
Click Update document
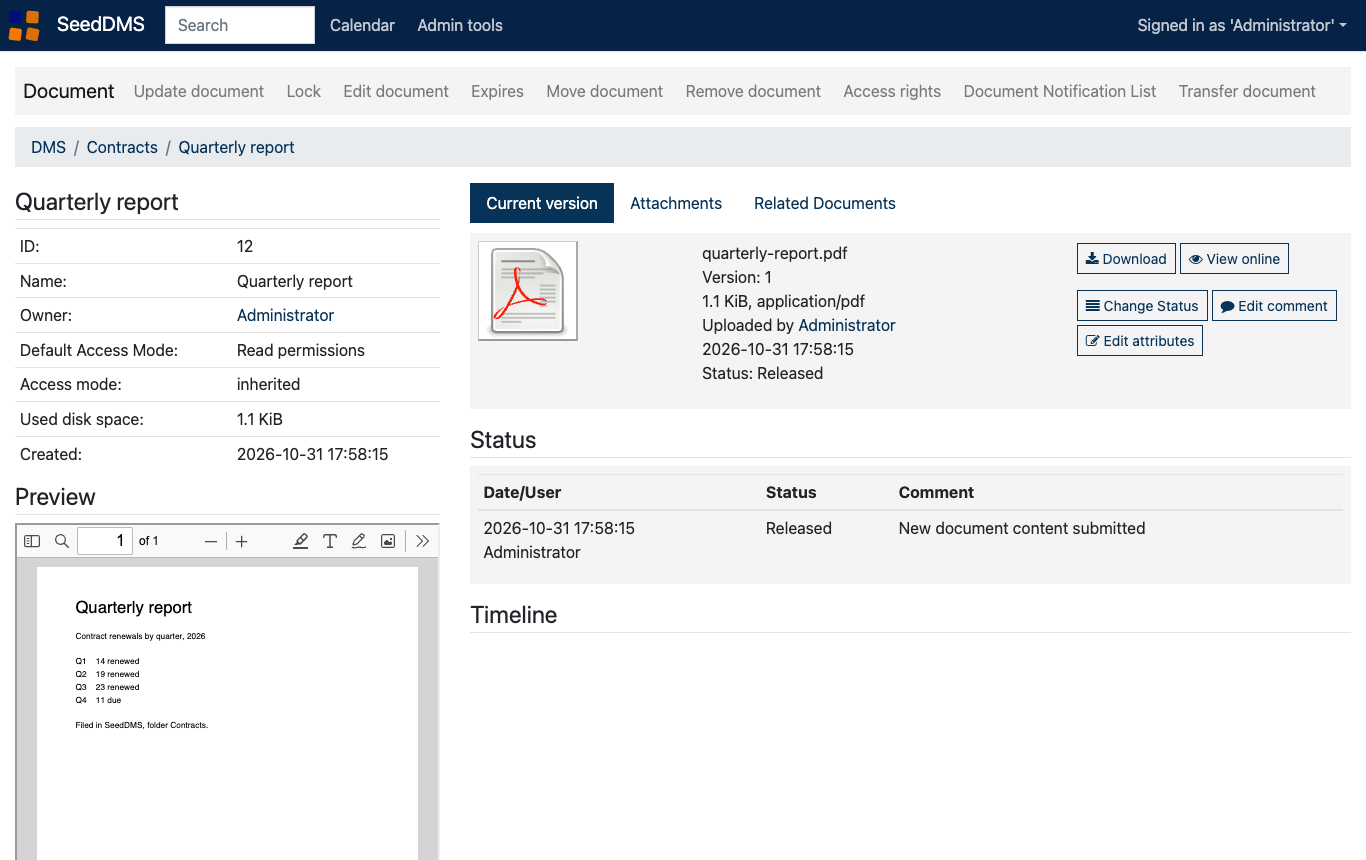(199, 91)
